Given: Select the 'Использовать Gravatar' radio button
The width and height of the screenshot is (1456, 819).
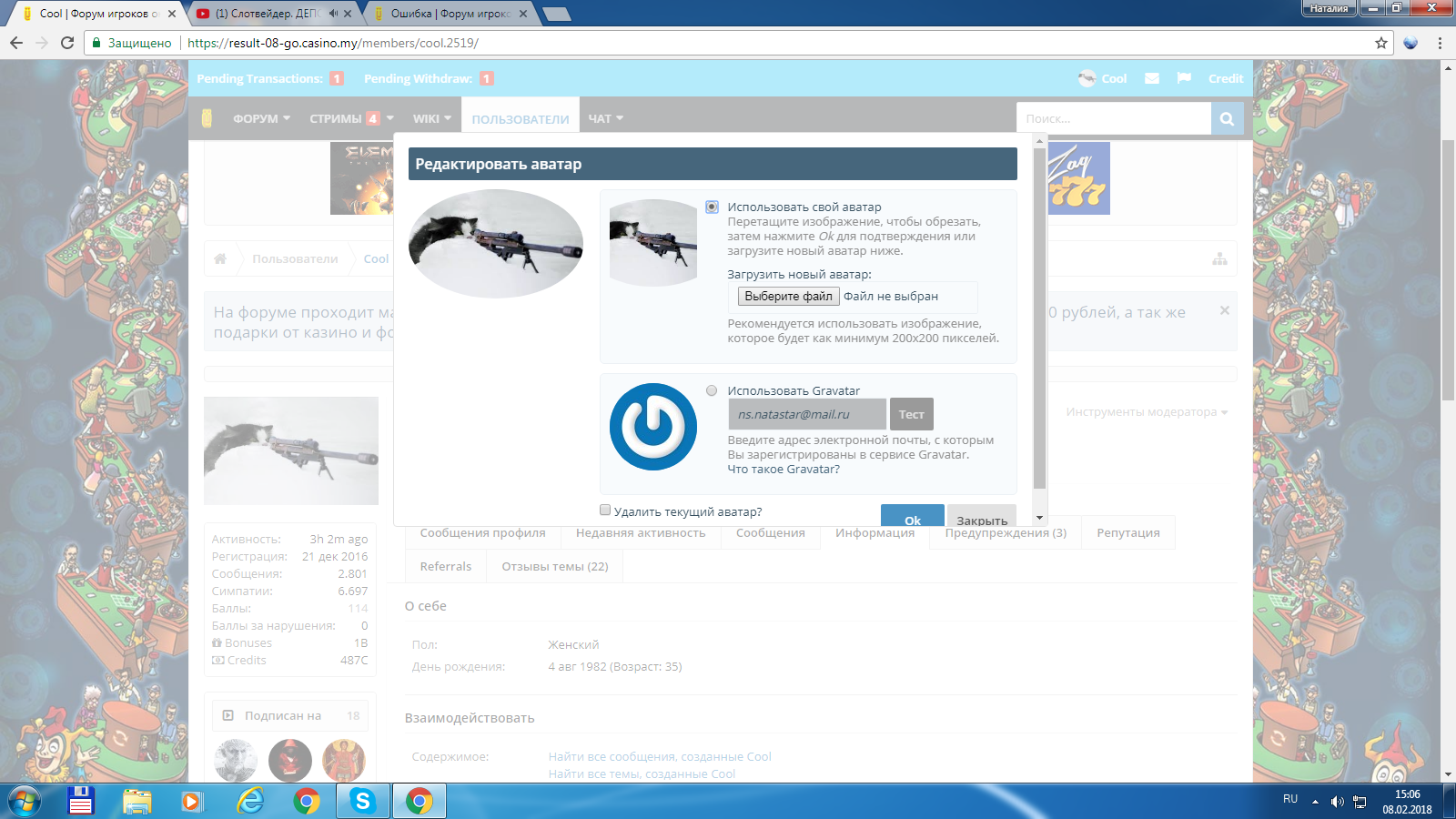Looking at the screenshot, I should (712, 390).
